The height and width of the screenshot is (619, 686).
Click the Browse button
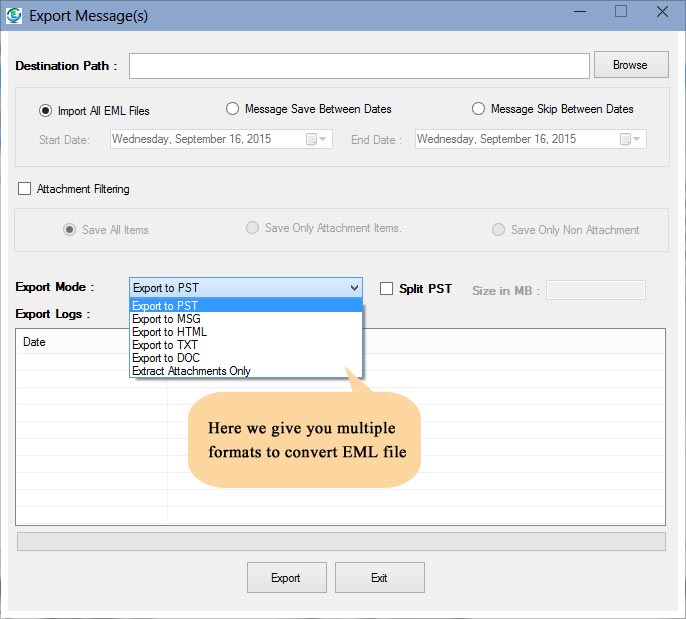point(630,65)
